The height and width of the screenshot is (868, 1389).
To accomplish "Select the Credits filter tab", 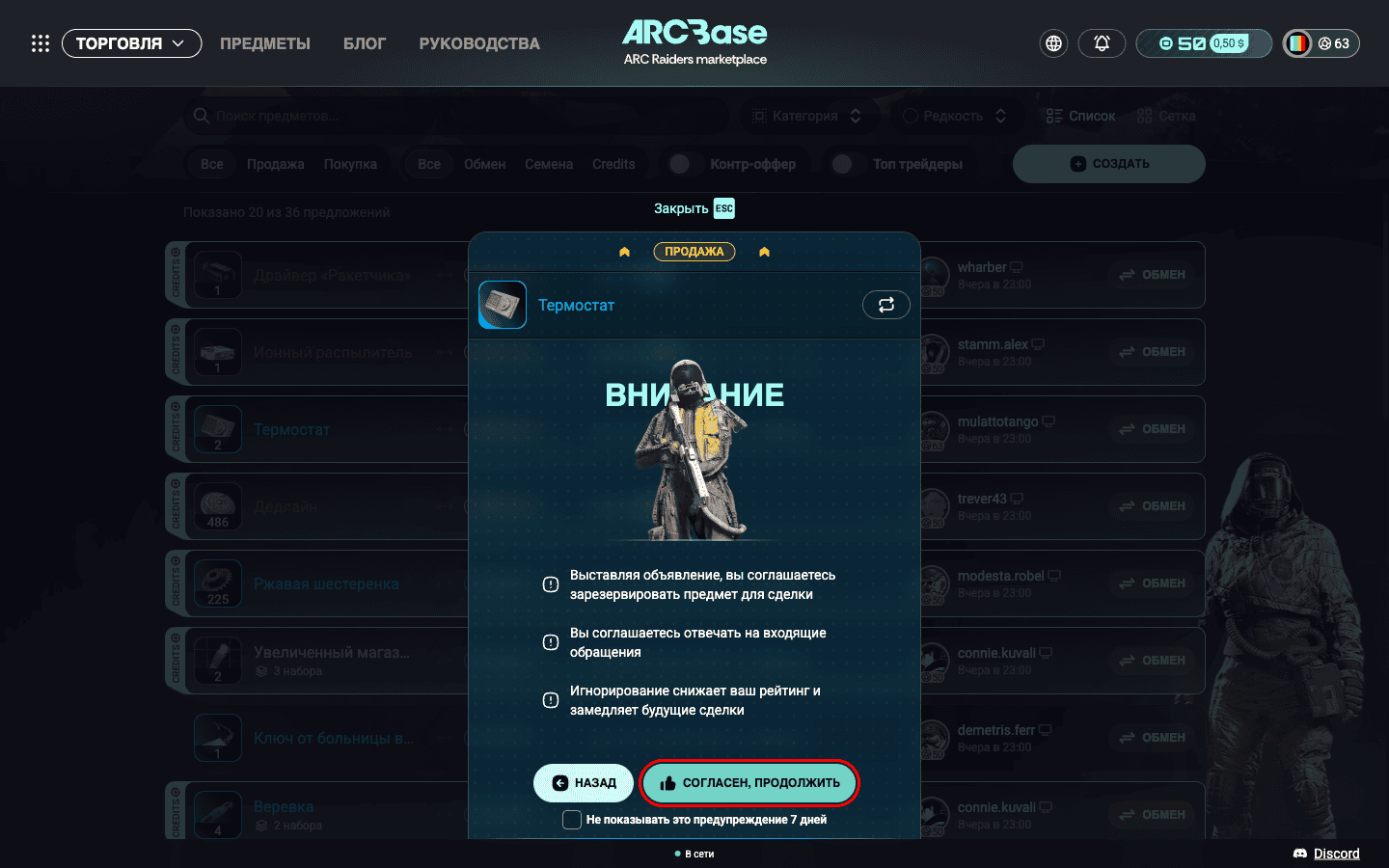I will pyautogui.click(x=613, y=164).
